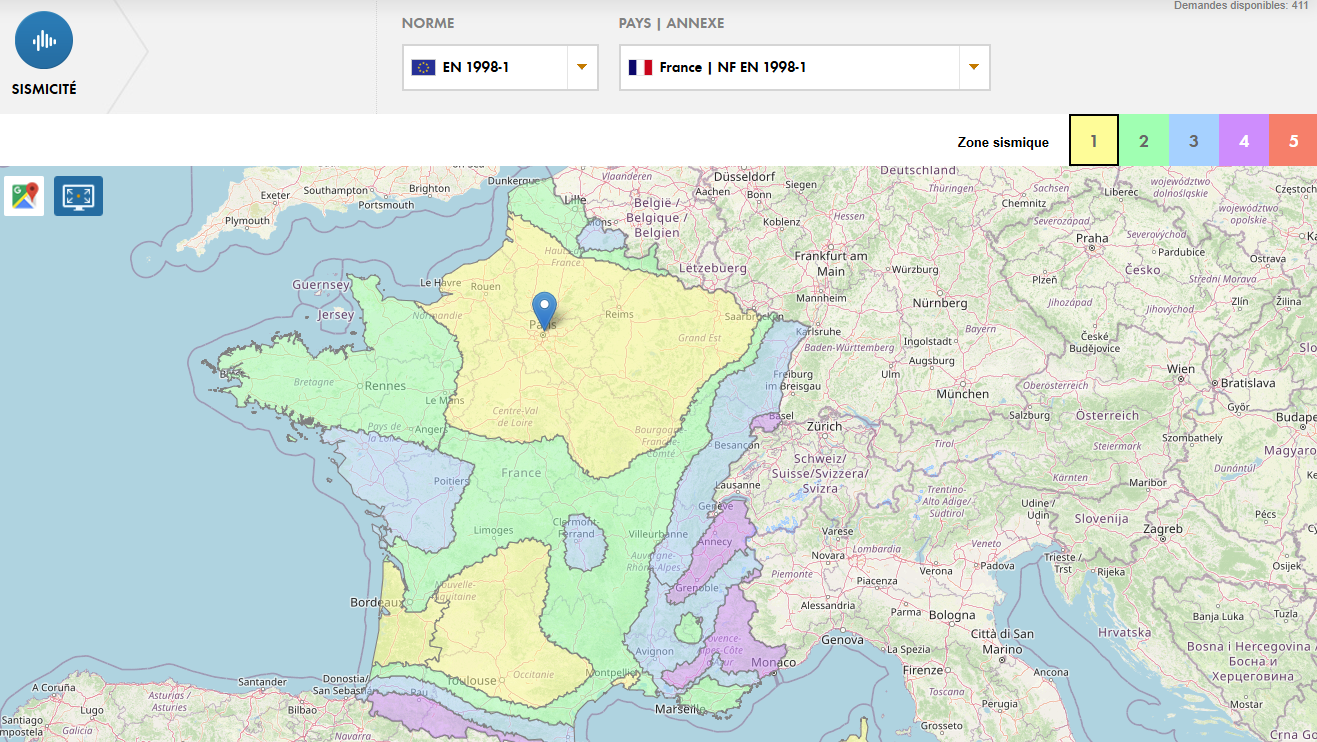Select seismic zone 4 purple swatch
The height and width of the screenshot is (742, 1317).
click(1244, 141)
